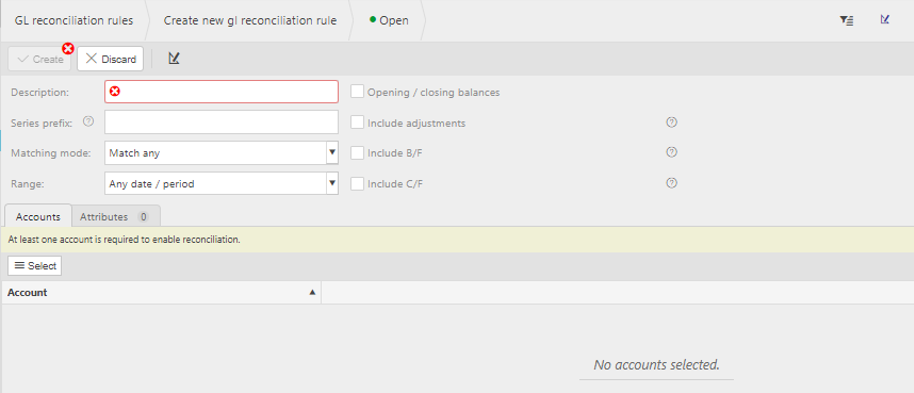This screenshot has width=914, height=393.
Task: Click the edit chart icon in top-right header
Action: pyautogui.click(x=885, y=20)
